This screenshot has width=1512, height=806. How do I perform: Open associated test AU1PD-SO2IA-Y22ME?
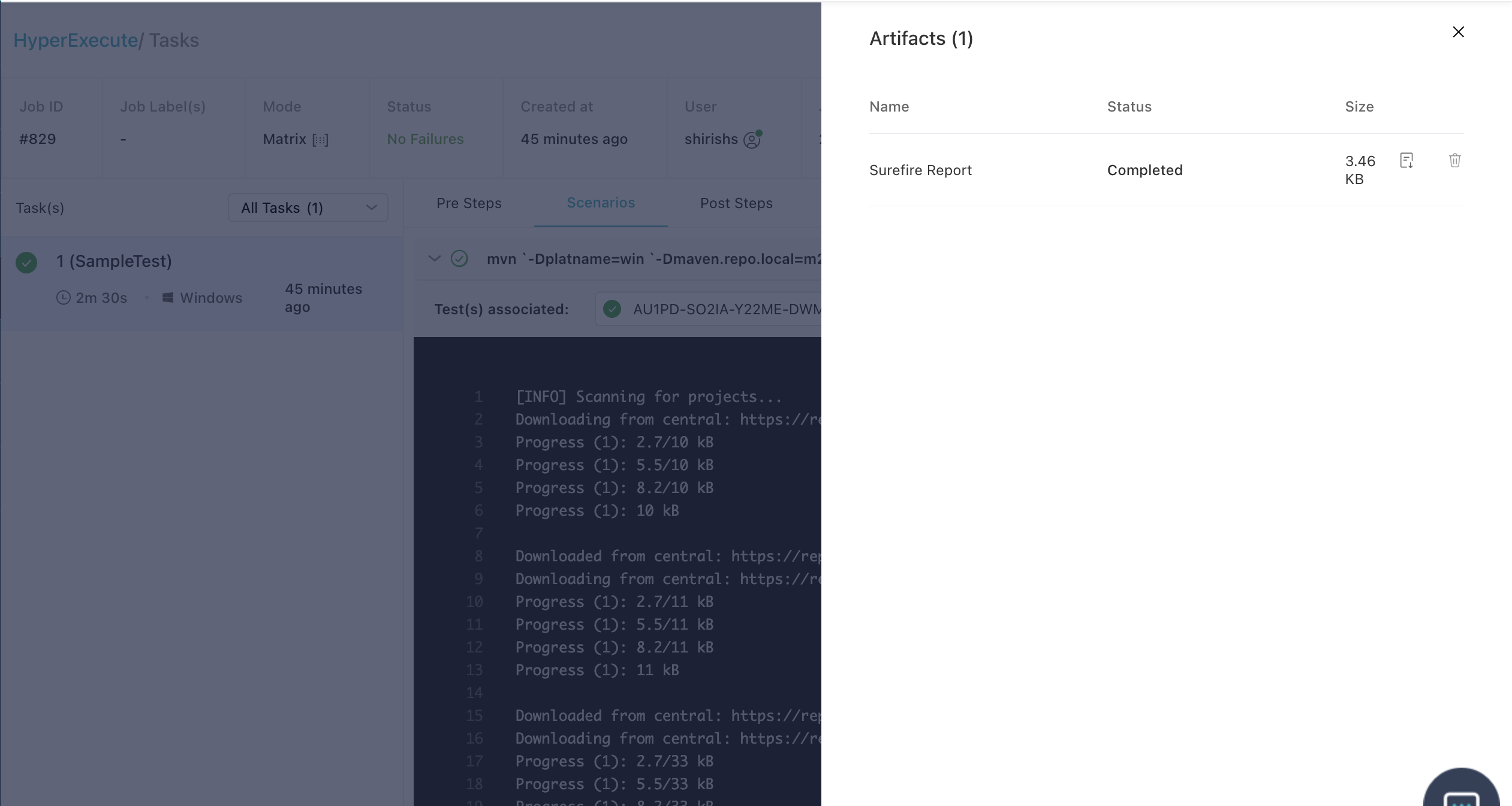[x=713, y=309]
